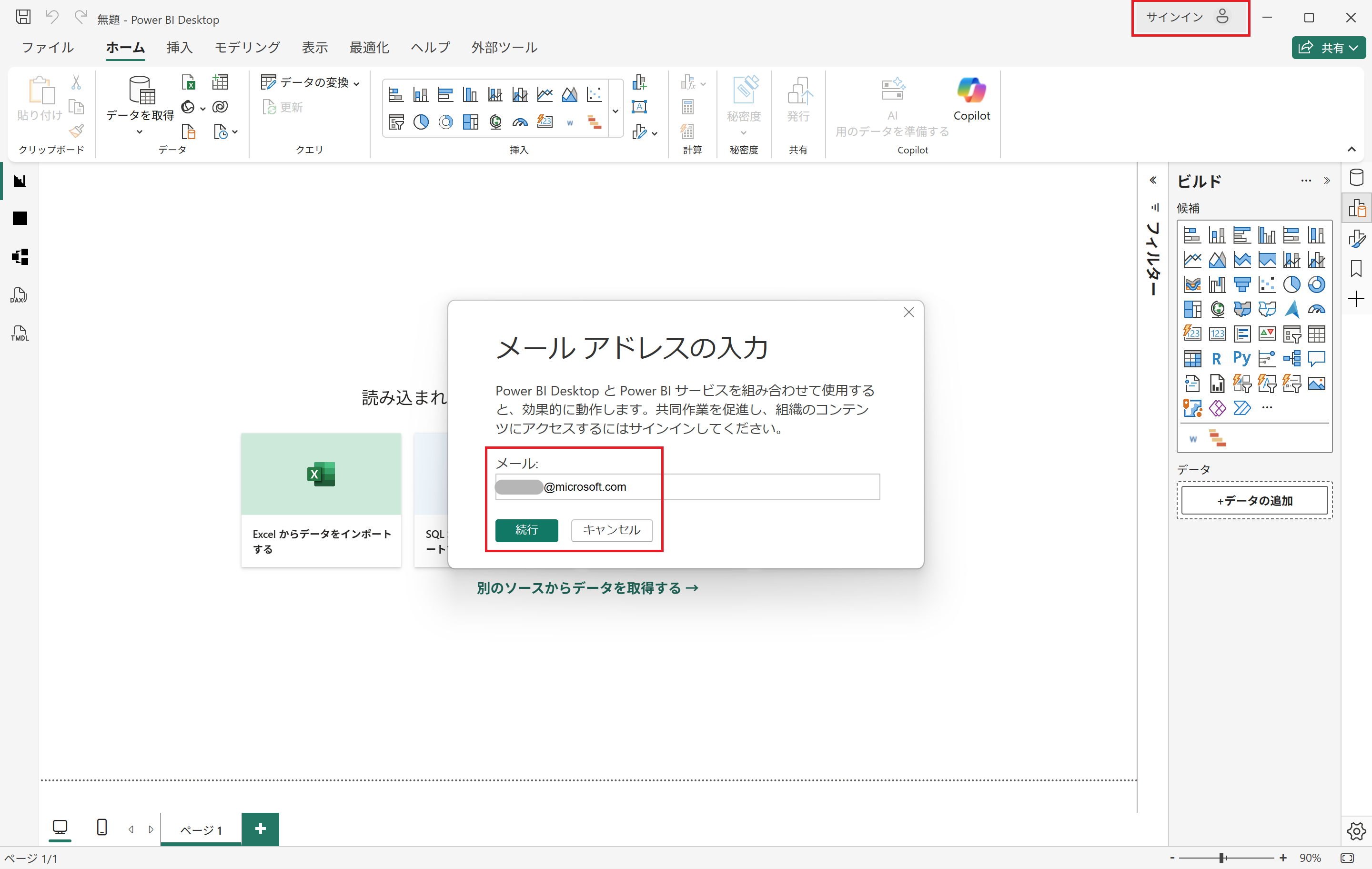Open the 表示 ribbon tab
Viewport: 1372px width, 869px height.
click(x=314, y=47)
